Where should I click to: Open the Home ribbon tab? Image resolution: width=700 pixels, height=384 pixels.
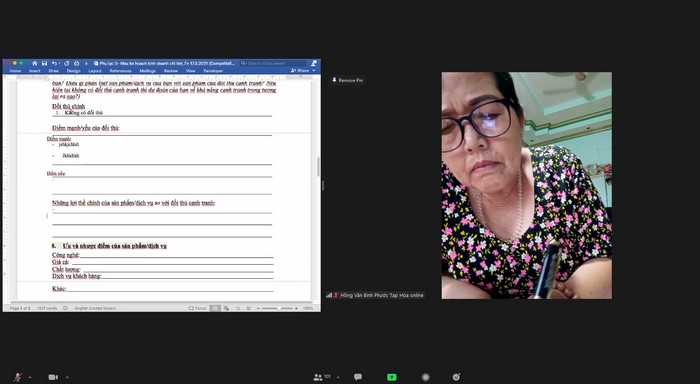coord(15,71)
